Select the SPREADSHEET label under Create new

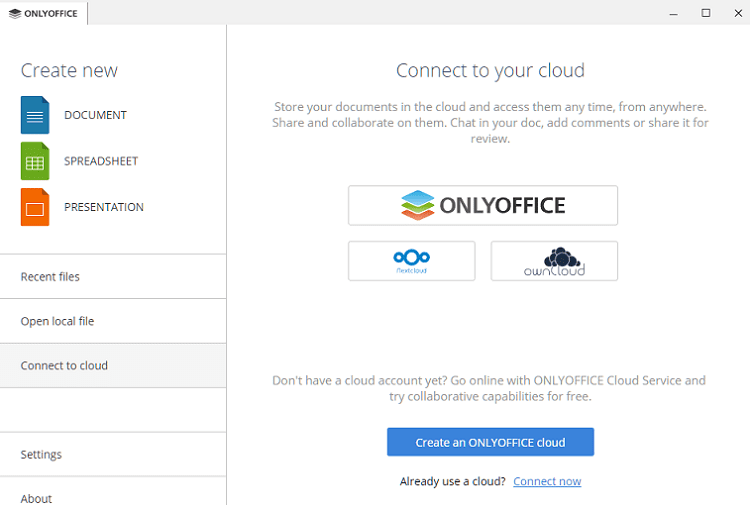tap(101, 161)
